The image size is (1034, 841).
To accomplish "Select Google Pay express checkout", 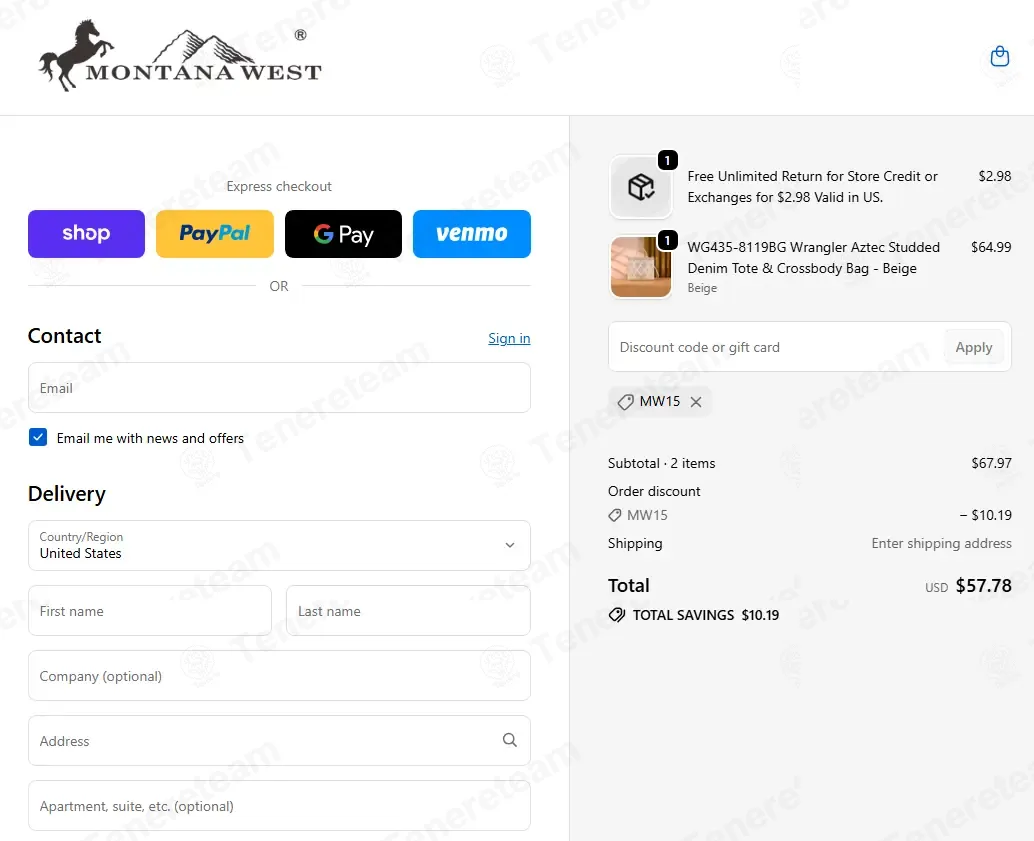I will [343, 234].
